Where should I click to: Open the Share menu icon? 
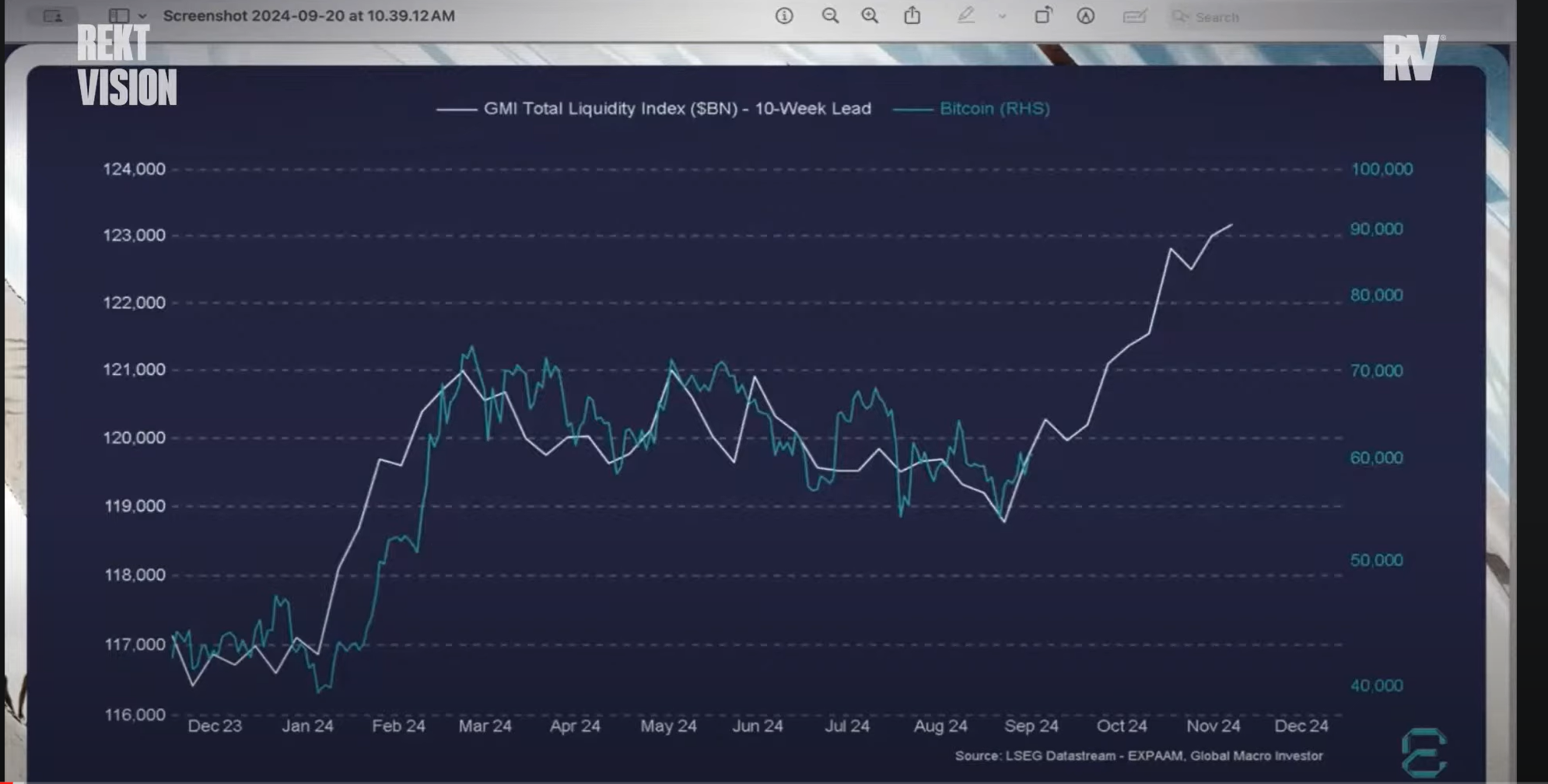coord(912,16)
